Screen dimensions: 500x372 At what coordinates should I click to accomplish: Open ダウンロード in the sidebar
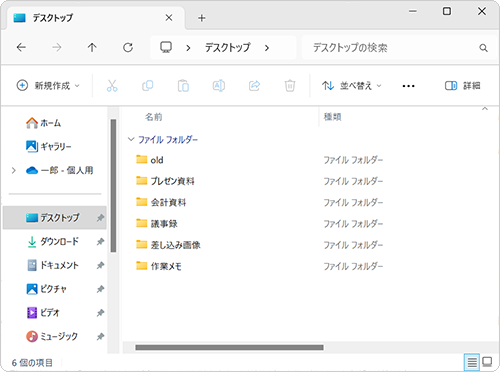53,241
